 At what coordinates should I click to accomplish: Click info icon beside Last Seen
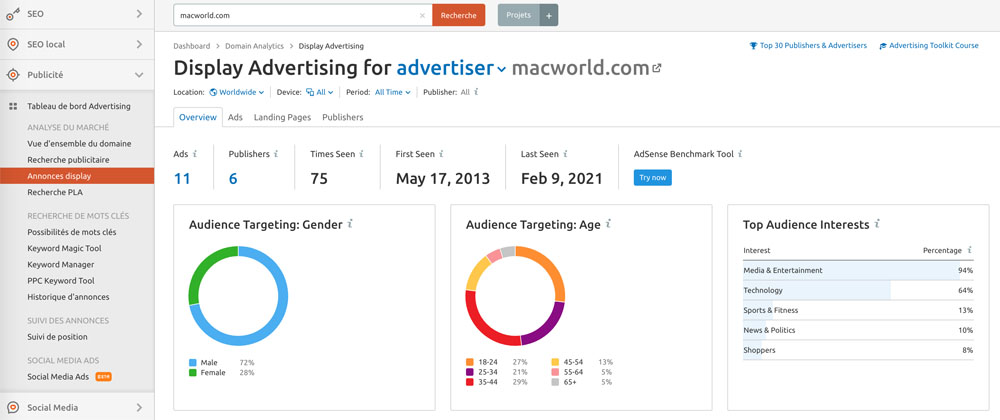(x=564, y=154)
